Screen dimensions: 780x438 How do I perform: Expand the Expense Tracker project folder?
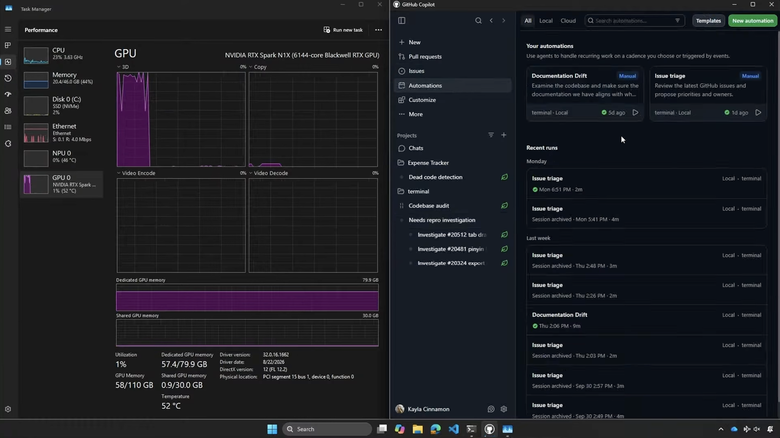click(452, 163)
